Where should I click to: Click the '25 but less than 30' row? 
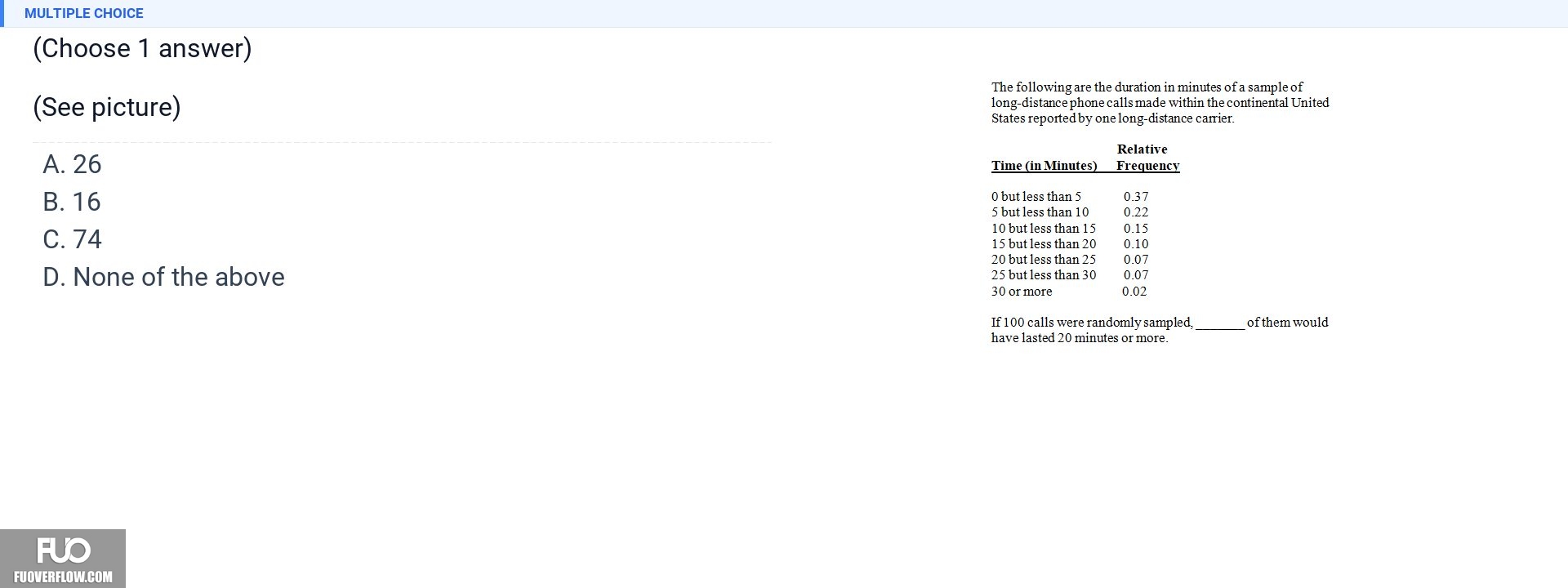(x=1070, y=275)
